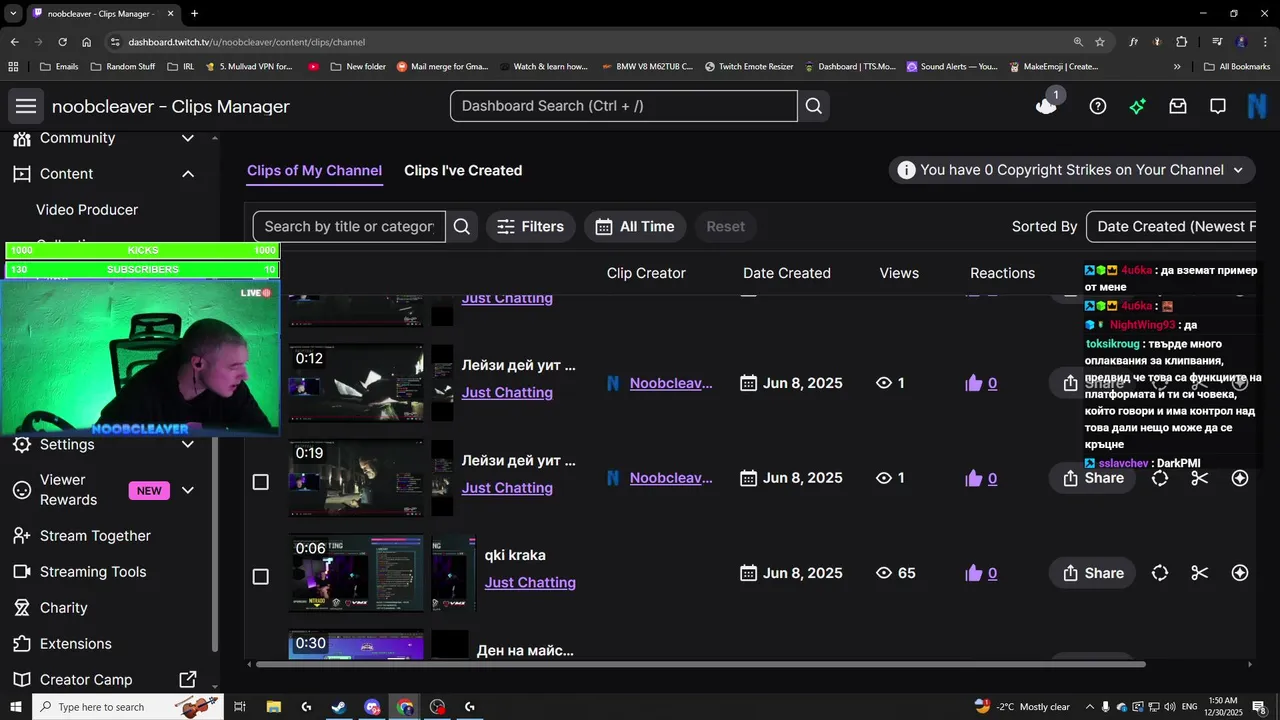
Task: Open the Filters panel
Action: coord(531,227)
